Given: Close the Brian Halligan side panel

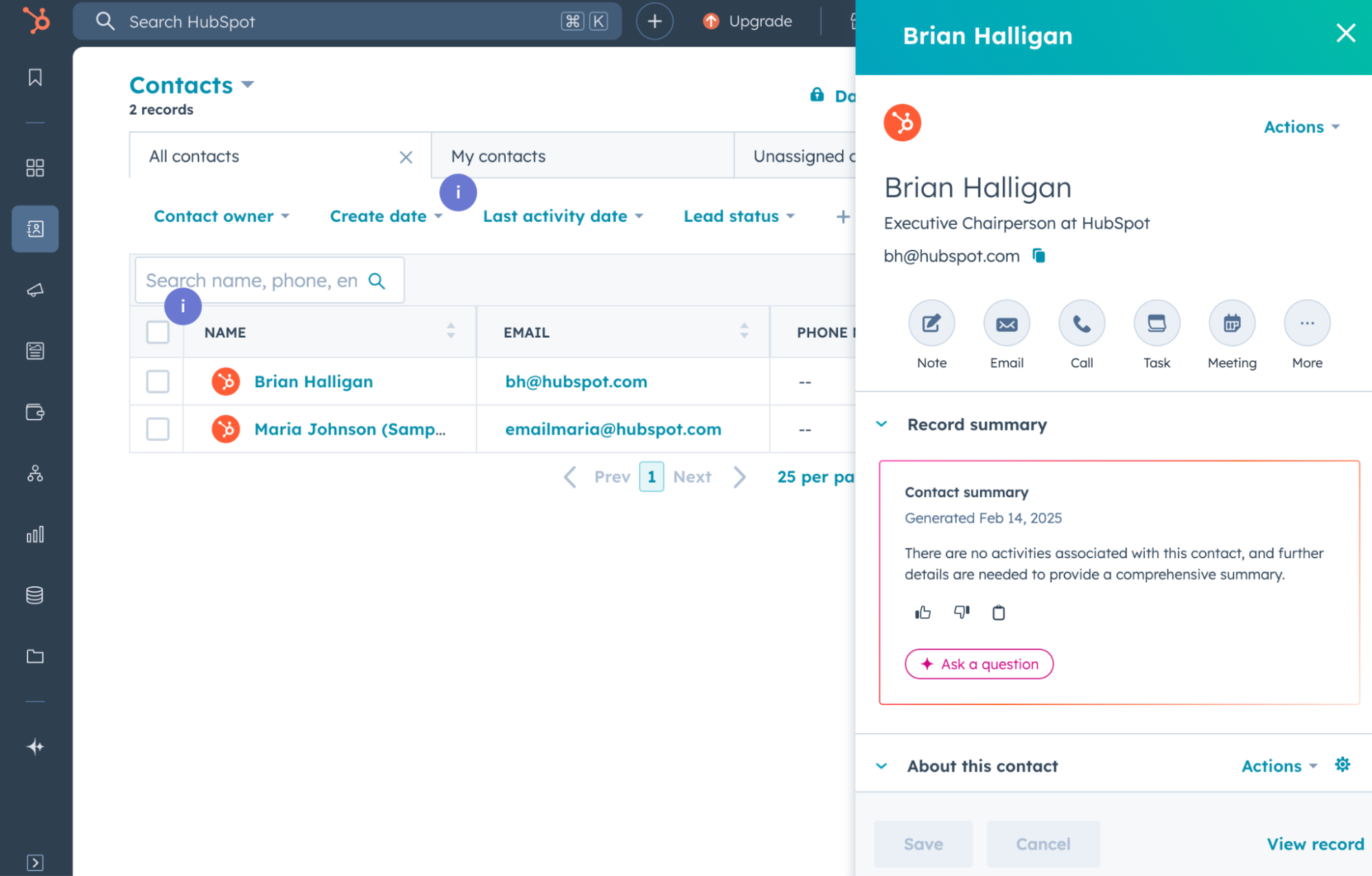Looking at the screenshot, I should (1345, 33).
